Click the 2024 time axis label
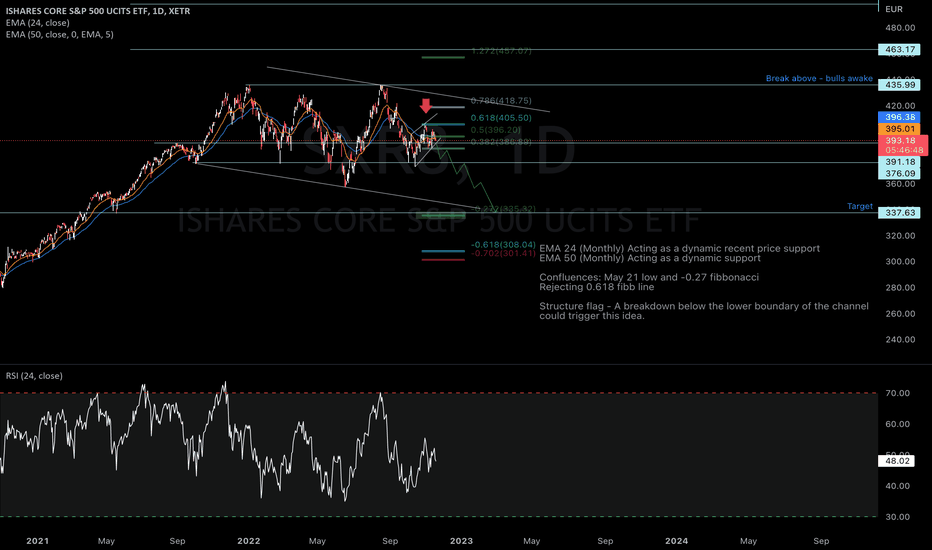 (x=676, y=540)
